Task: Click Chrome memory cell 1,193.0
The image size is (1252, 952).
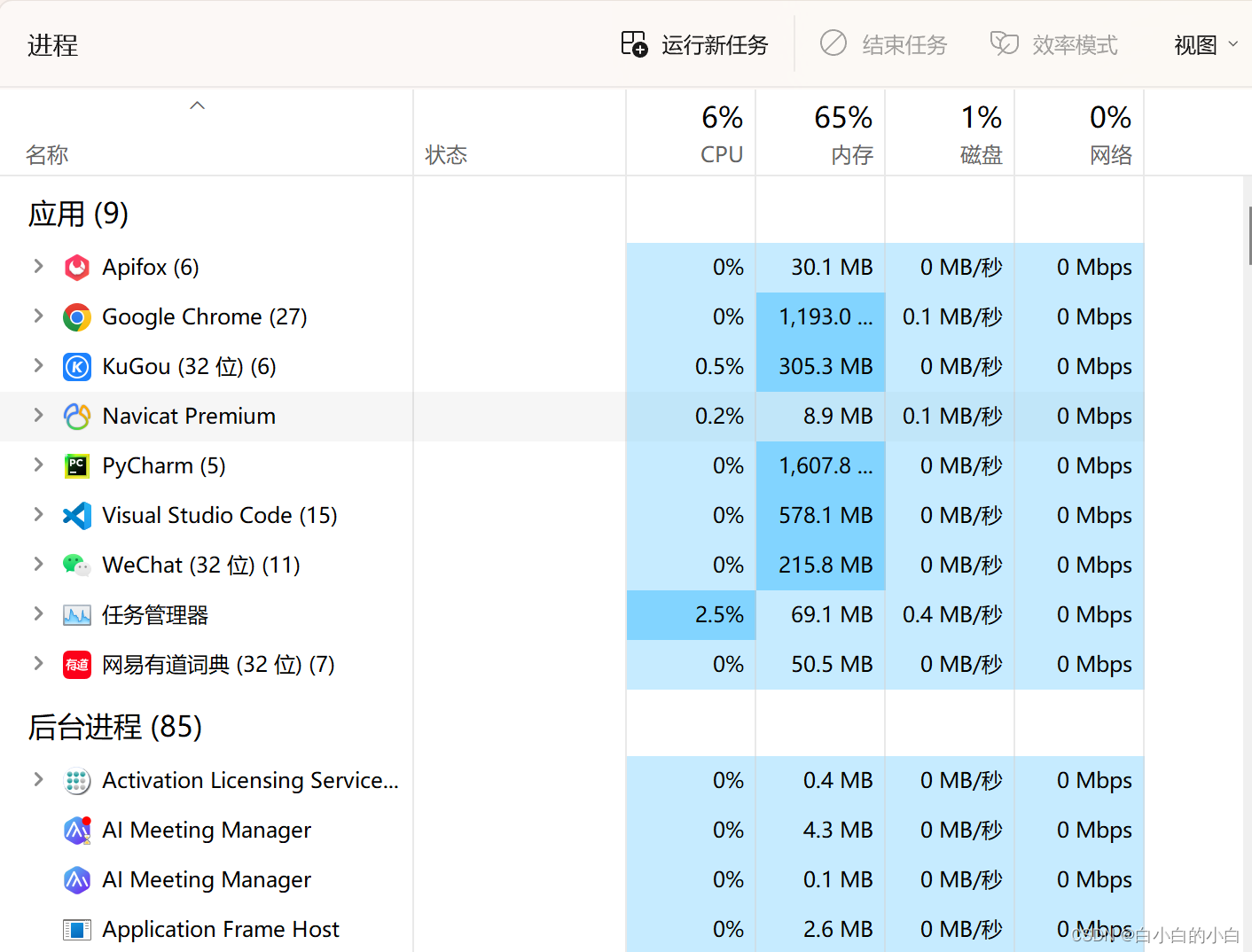Action: point(820,317)
